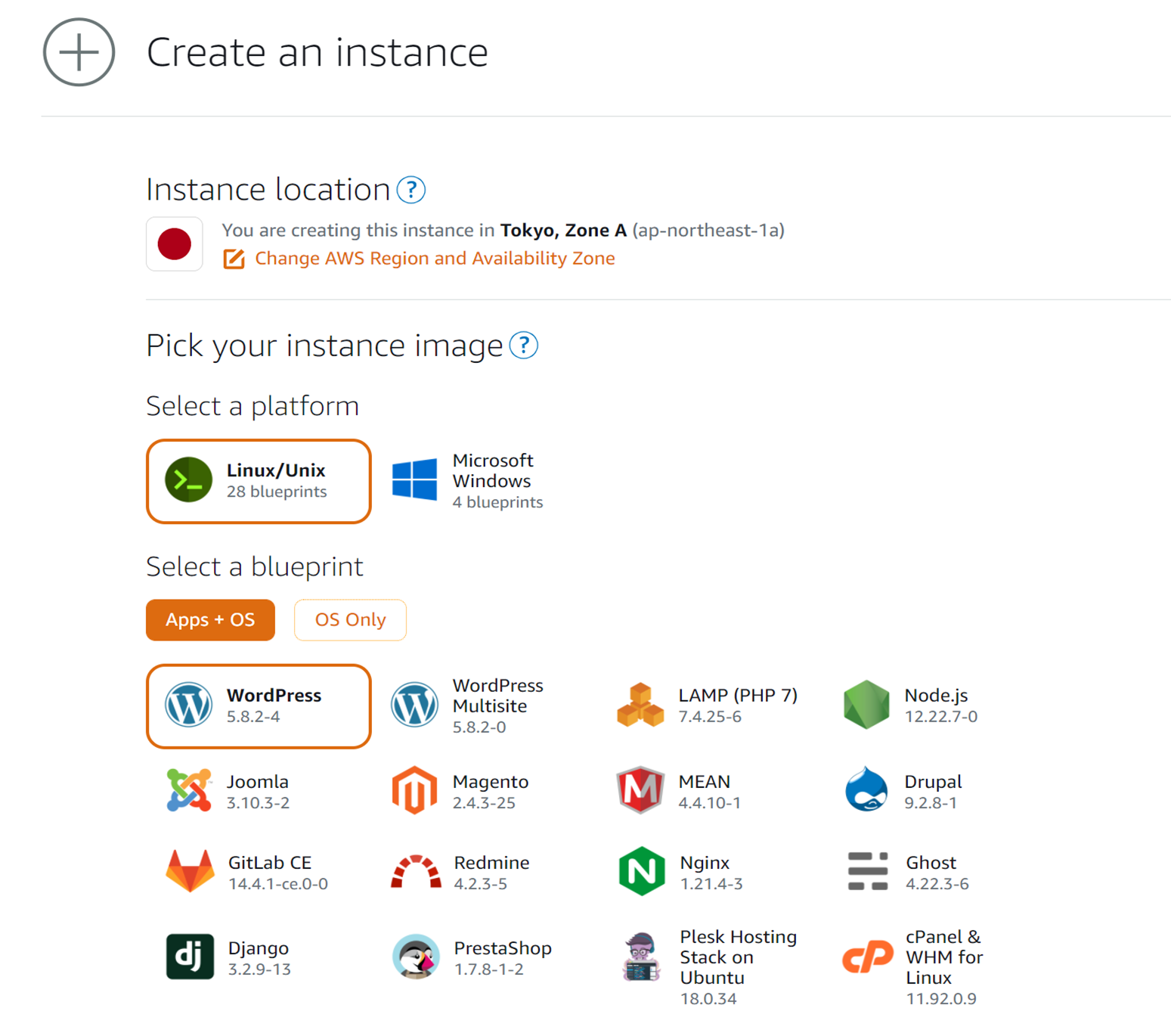
Task: Click the Linux/Unix 28 blueprints label
Action: pos(277,480)
